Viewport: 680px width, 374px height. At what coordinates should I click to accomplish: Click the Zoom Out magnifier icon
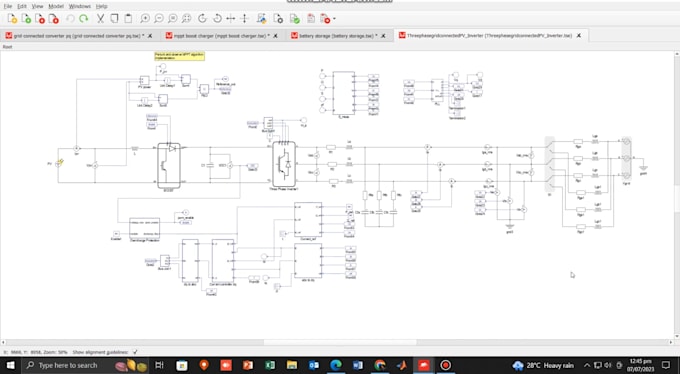tap(159, 18)
